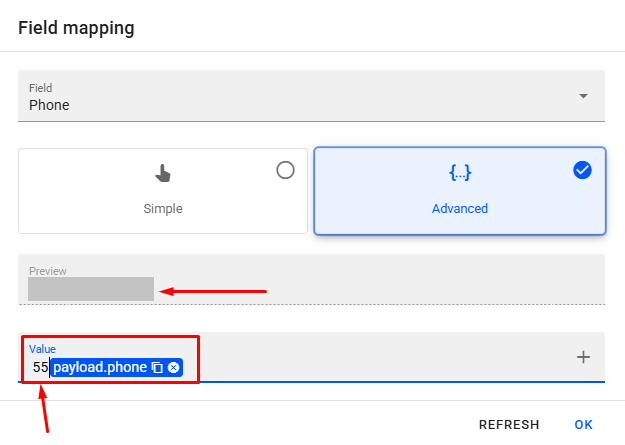Screen dimensions: 625x445
Task: Confirm the mapping with the OK button
Action: coord(583,424)
